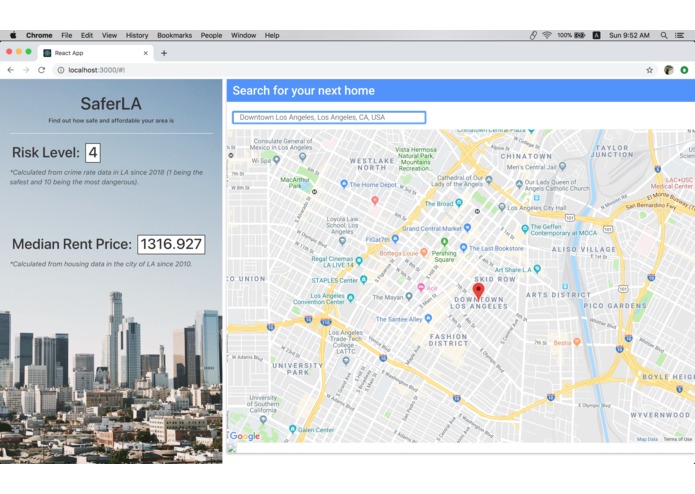Click the Art Share L.A. marker
This screenshot has width=695, height=494.
[x=537, y=269]
